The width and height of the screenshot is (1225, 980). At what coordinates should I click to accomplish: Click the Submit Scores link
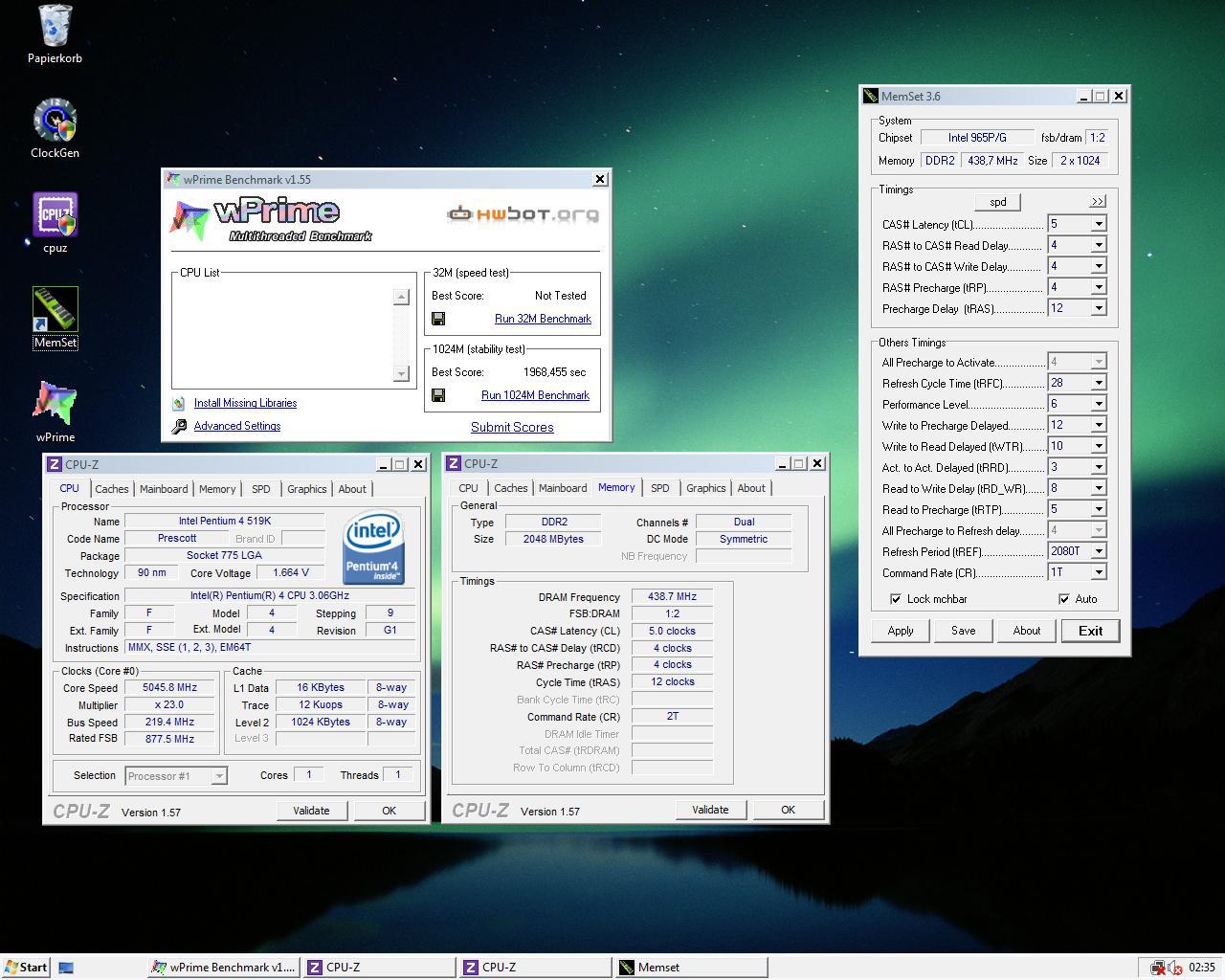point(512,428)
